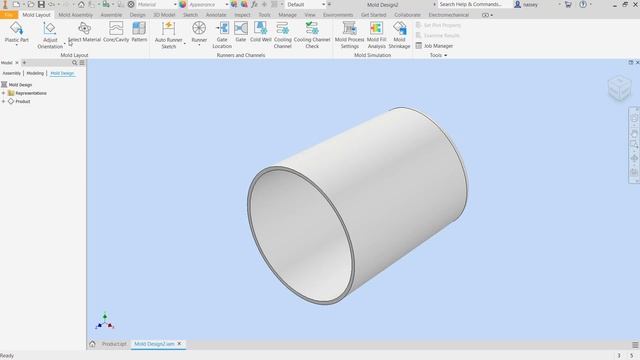Click the Gate tool
This screenshot has height=360, width=640.
pos(241,32)
